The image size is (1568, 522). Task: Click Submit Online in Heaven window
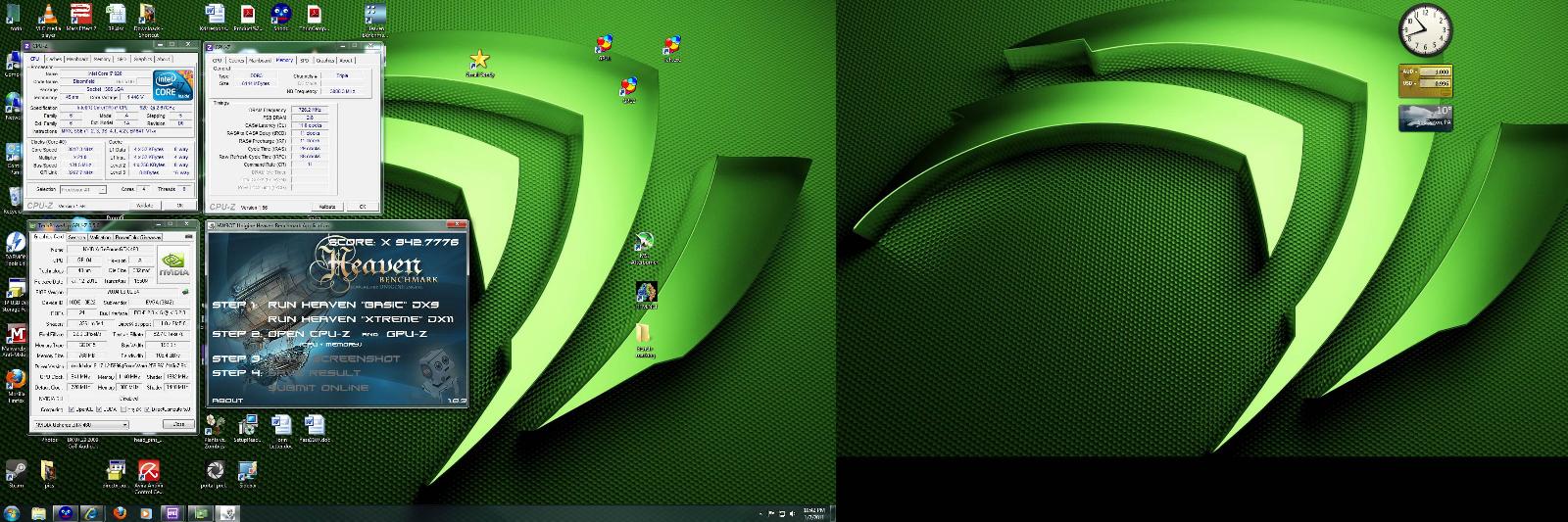click(318, 388)
